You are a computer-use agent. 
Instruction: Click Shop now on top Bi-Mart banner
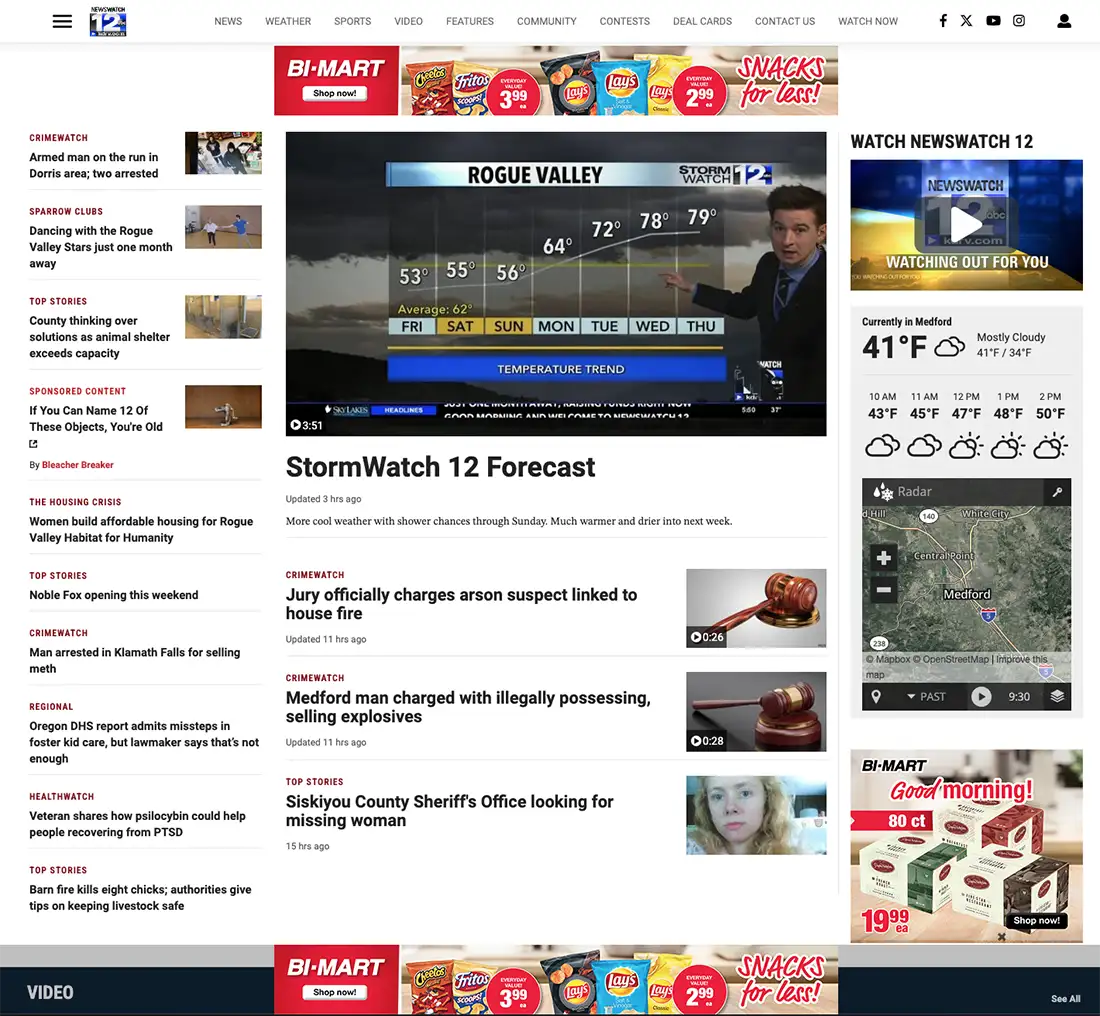(x=335, y=93)
